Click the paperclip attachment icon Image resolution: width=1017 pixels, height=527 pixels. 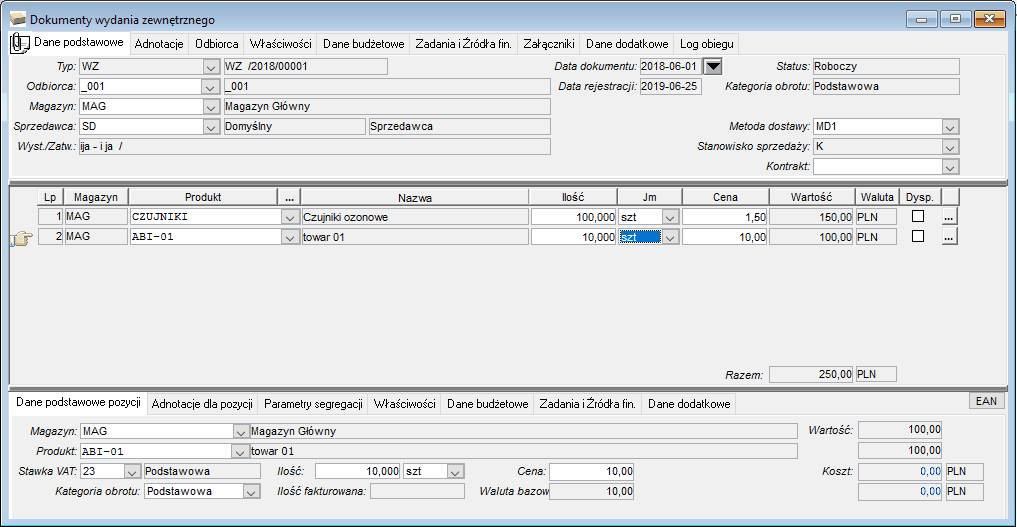pos(20,43)
